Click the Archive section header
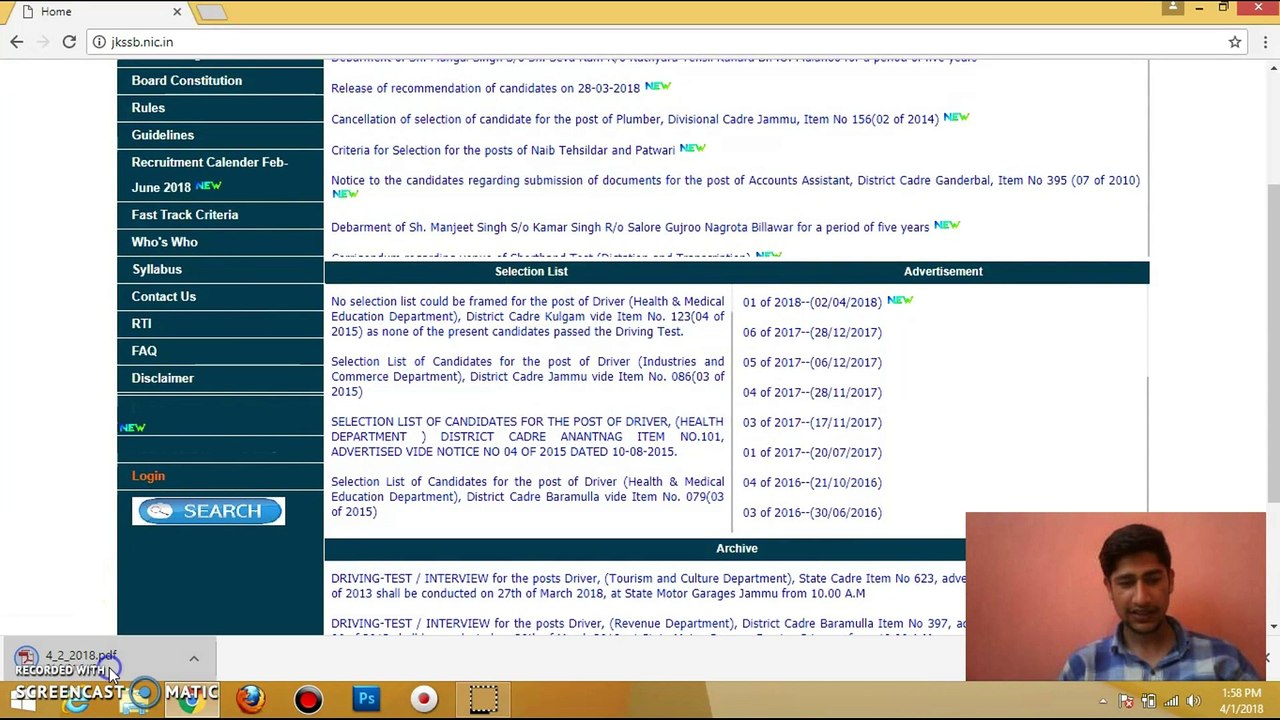 [x=737, y=548]
